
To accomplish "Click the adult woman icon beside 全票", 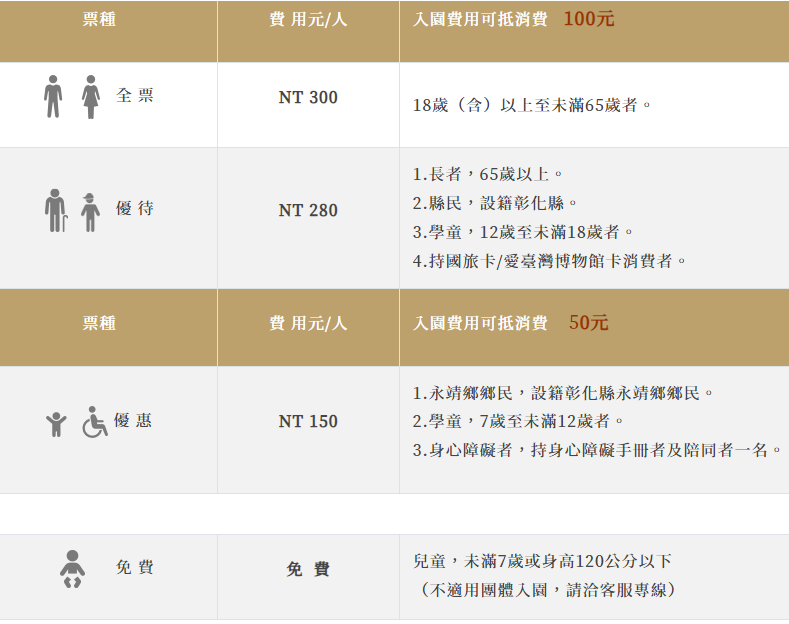I will click(91, 97).
